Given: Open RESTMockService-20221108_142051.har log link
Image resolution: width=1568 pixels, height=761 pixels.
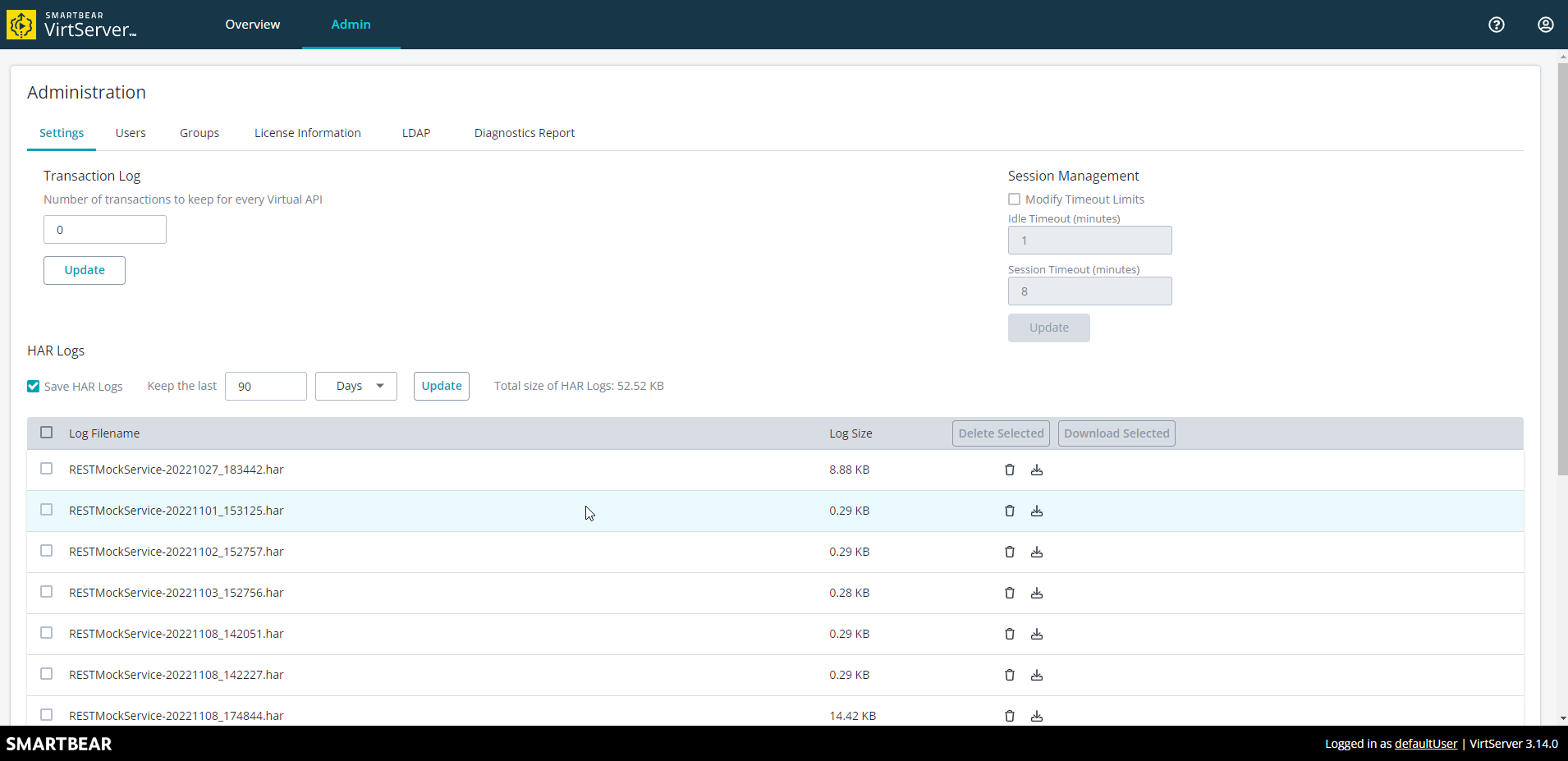Looking at the screenshot, I should tap(176, 633).
